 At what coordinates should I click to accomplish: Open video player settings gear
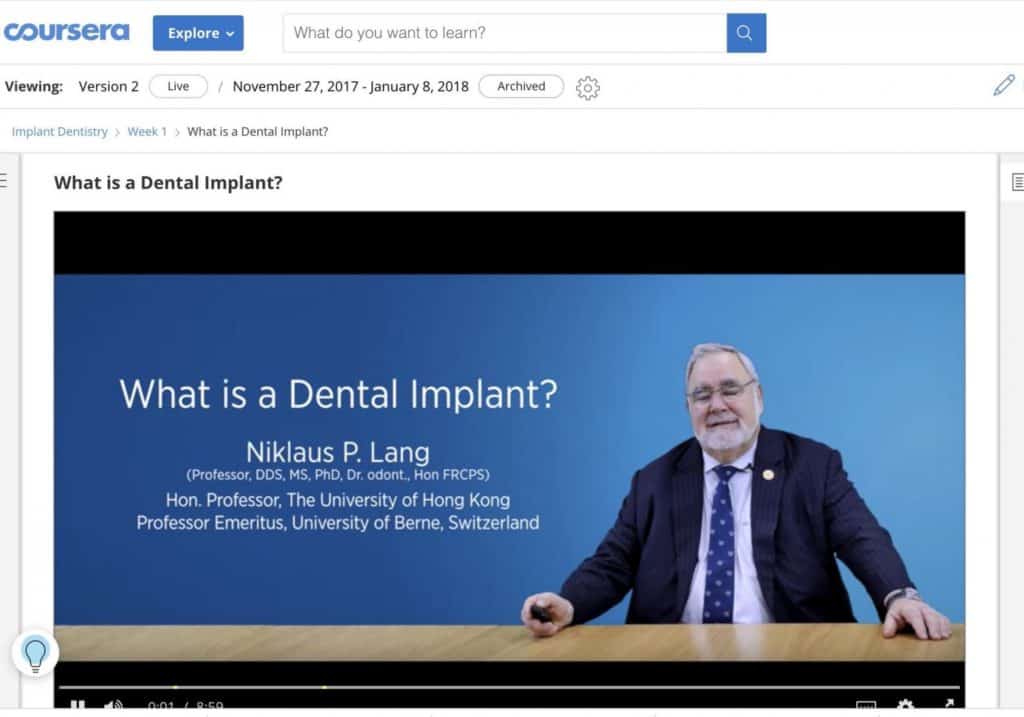[905, 706]
